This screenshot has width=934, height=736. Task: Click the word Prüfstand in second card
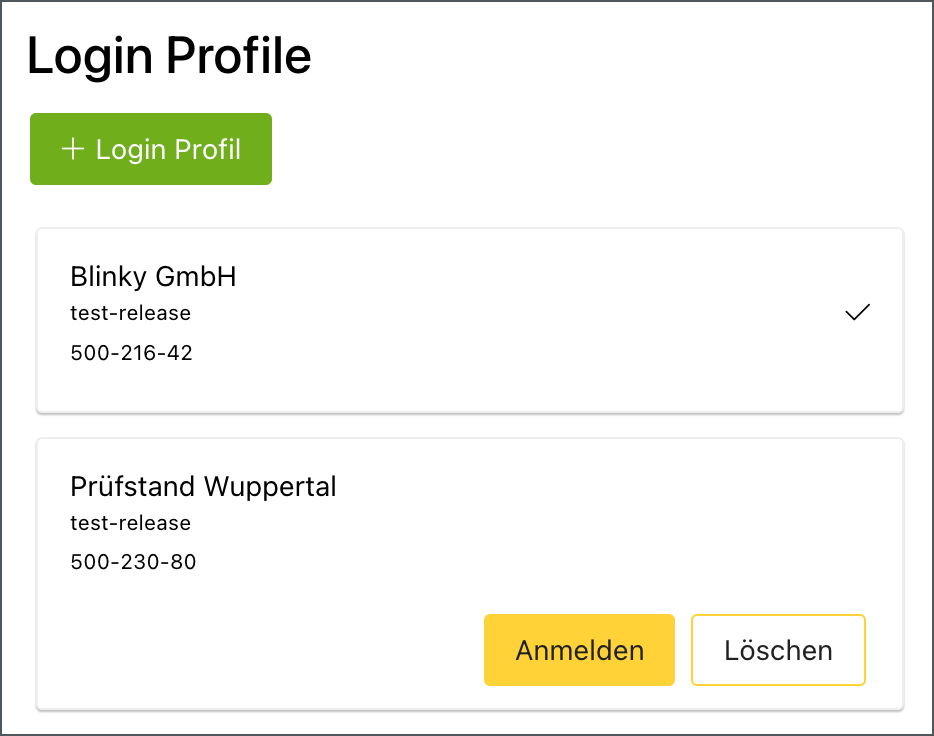(x=133, y=487)
